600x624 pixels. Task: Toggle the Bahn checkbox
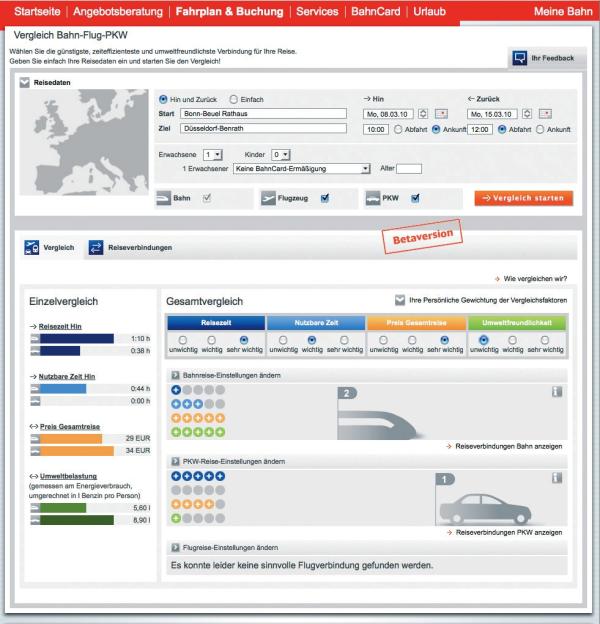click(207, 198)
